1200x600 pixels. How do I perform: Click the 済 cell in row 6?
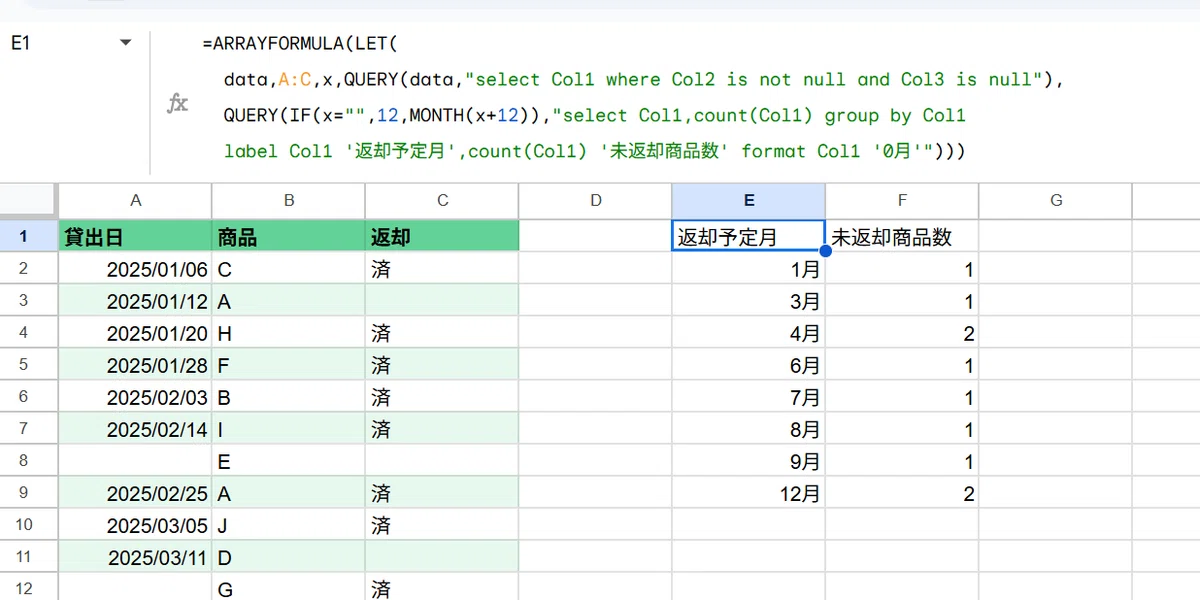(443, 397)
